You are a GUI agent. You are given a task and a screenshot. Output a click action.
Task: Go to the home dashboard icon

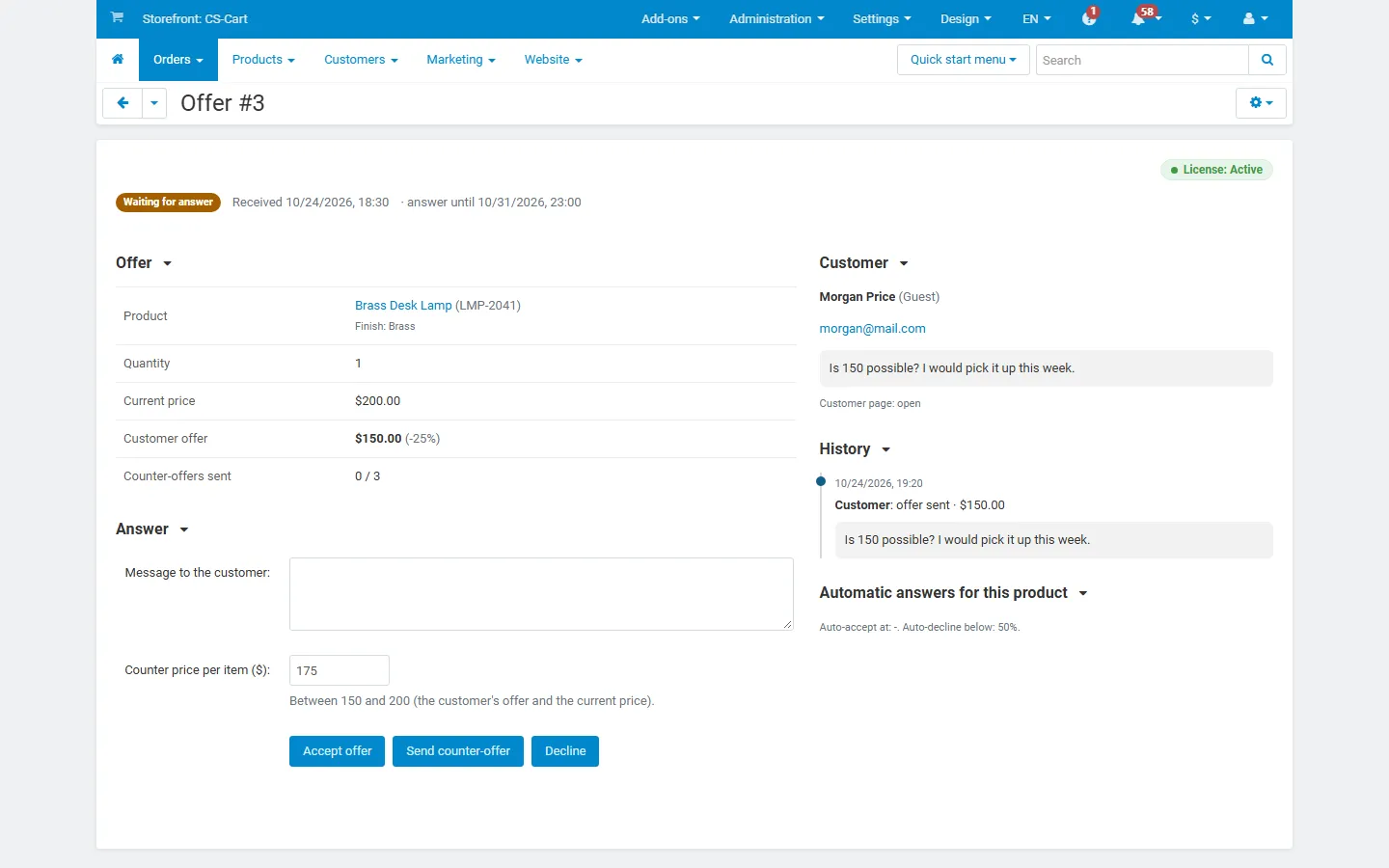(x=118, y=60)
